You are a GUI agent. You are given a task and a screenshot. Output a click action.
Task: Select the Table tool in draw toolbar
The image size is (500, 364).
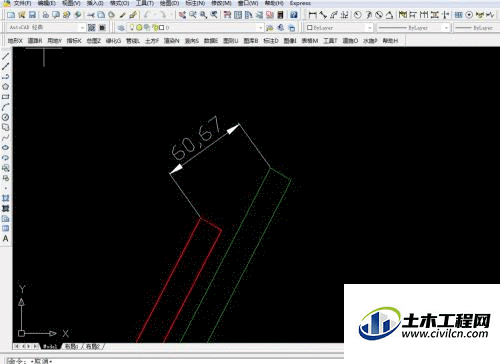tap(5, 229)
